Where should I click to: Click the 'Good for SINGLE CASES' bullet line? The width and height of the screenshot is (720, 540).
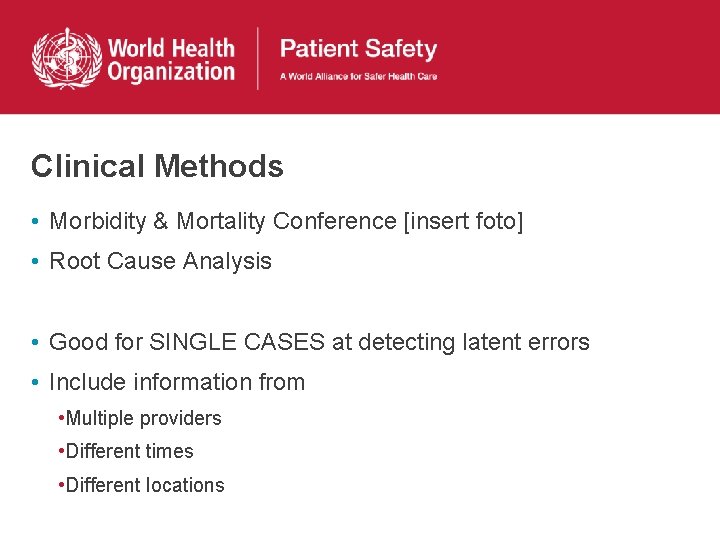(x=319, y=342)
